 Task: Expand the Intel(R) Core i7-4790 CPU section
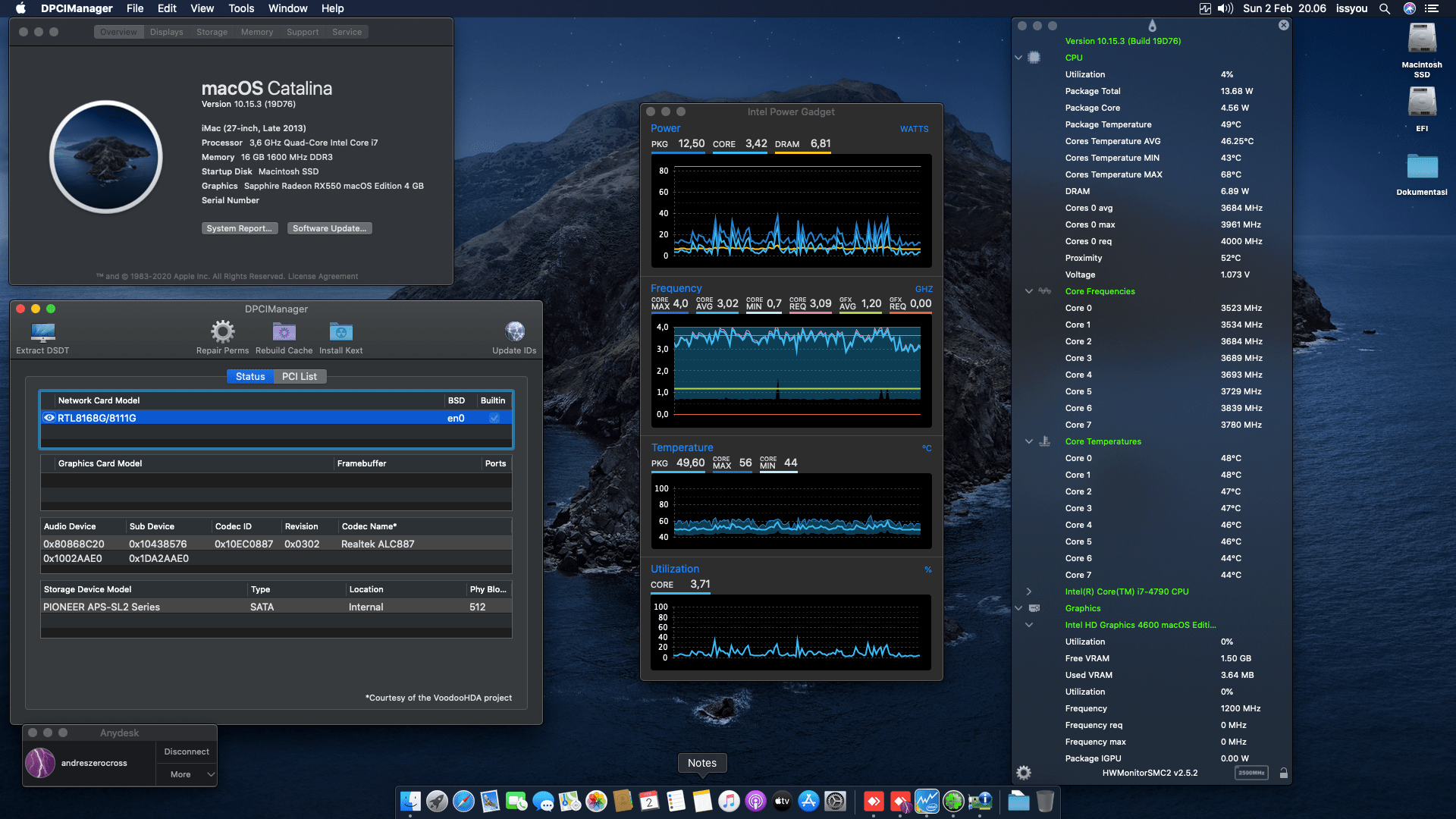click(x=1028, y=591)
